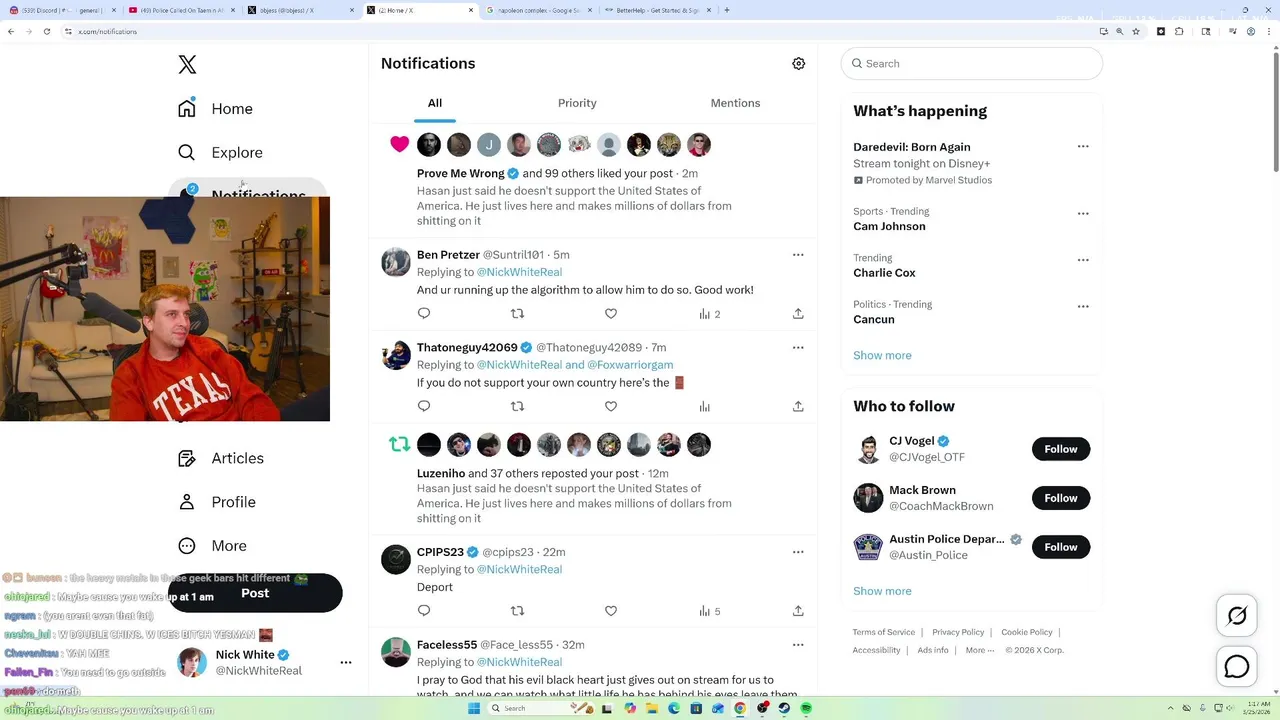1280x720 pixels.
Task: Follow CJ Vogel
Action: [x=1061, y=449]
